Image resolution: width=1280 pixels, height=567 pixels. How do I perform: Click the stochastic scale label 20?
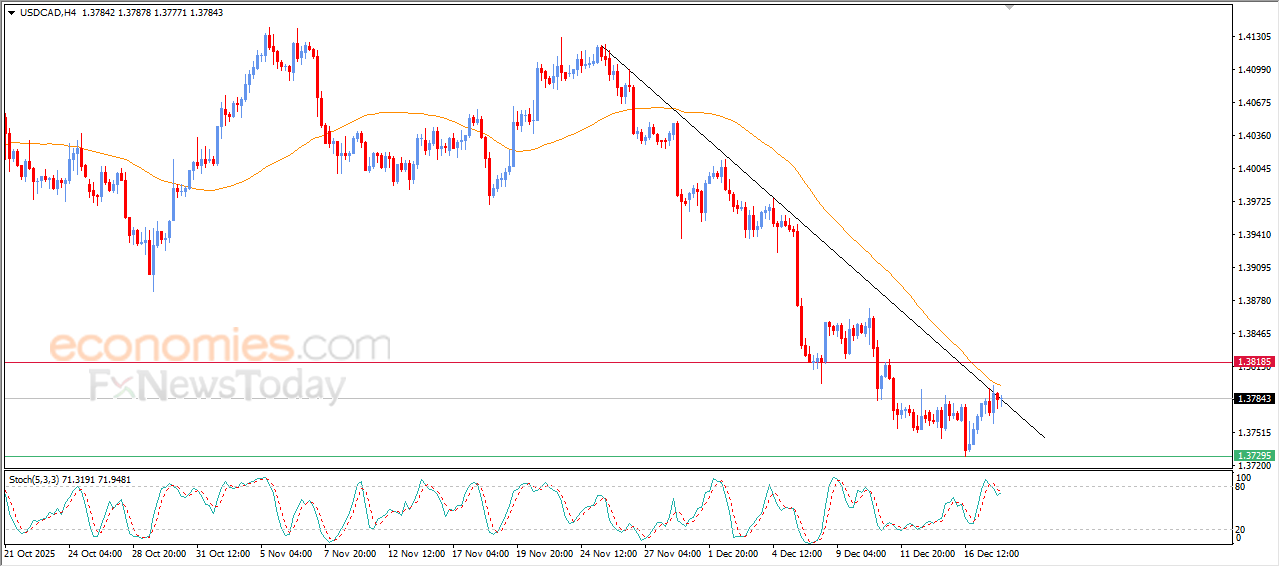point(1242,529)
